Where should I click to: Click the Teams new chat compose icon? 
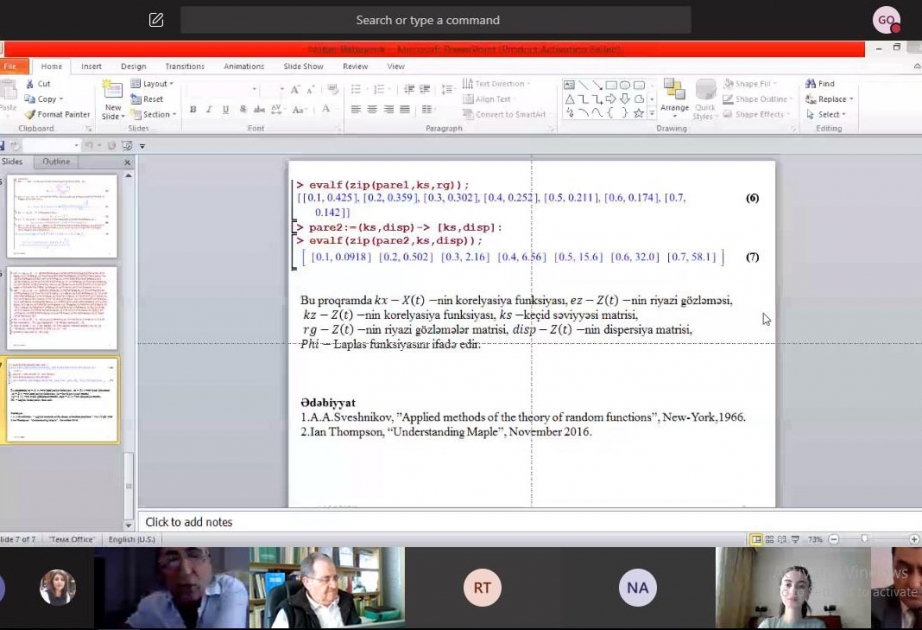(156, 20)
